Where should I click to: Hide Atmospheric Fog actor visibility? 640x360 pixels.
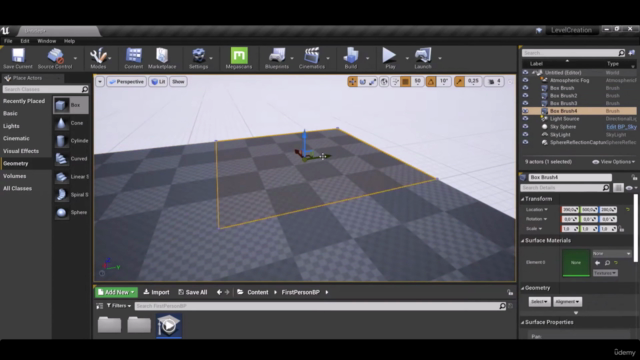[525, 80]
